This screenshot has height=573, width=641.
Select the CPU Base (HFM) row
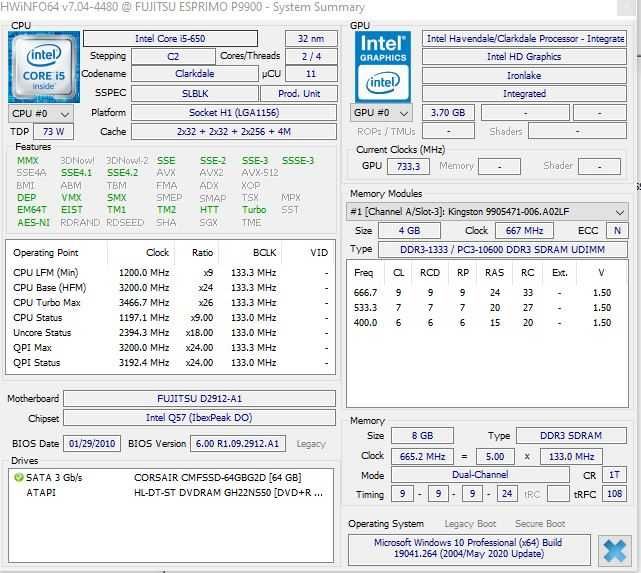170,288
